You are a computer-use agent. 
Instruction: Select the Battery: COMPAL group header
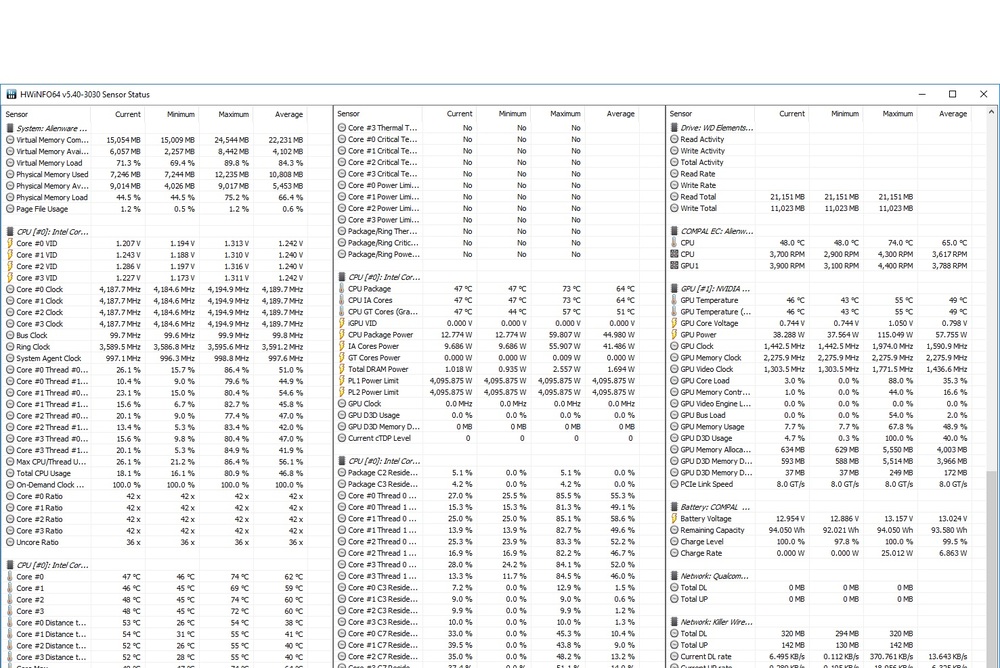click(716, 507)
